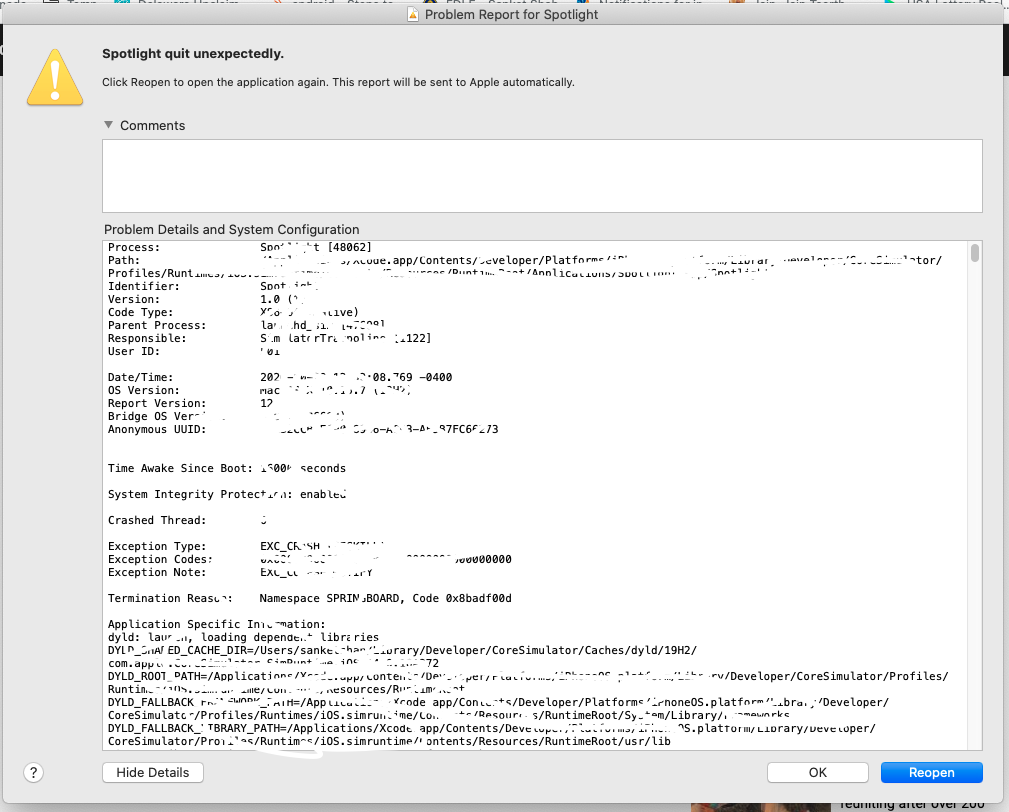
Task: Collapse the Comments disclosure triangle
Action: pos(108,125)
